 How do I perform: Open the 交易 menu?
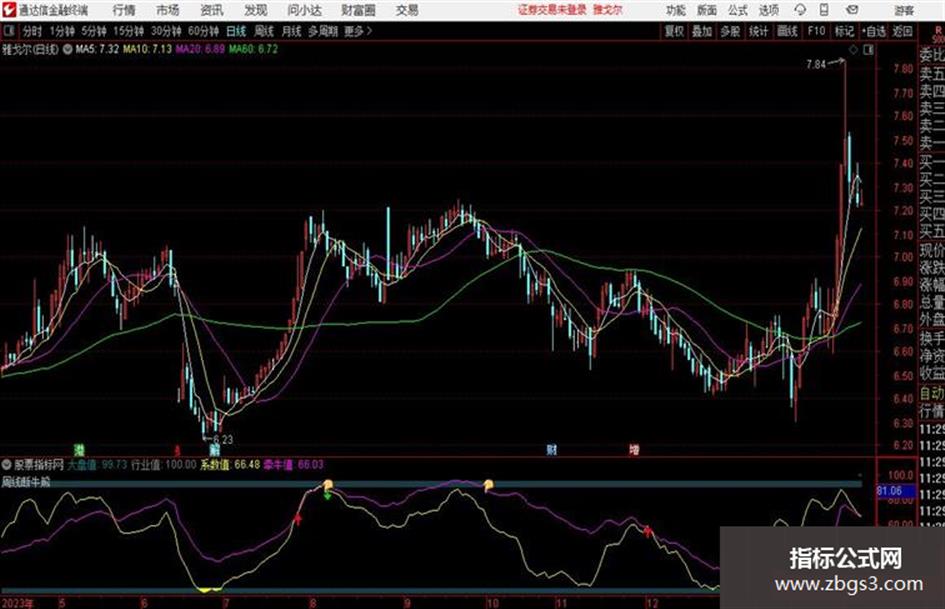pos(407,10)
